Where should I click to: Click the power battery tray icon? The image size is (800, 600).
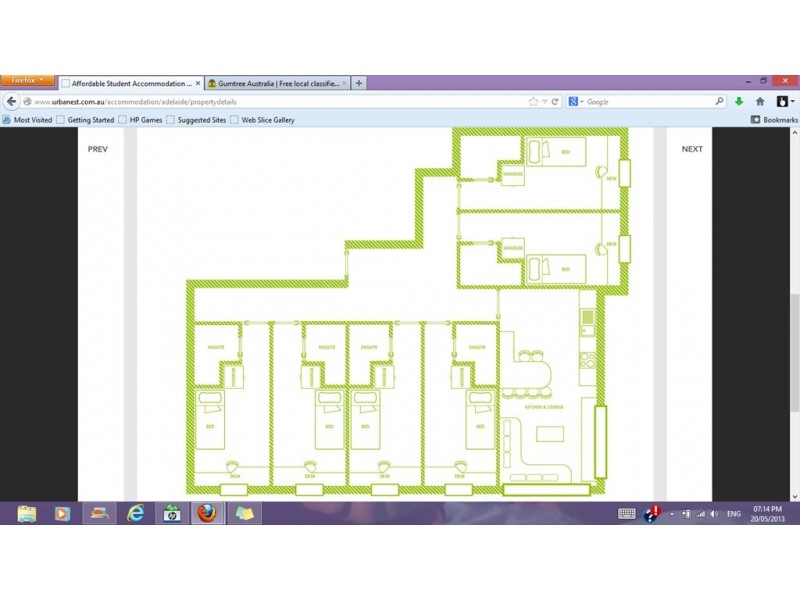(687, 514)
